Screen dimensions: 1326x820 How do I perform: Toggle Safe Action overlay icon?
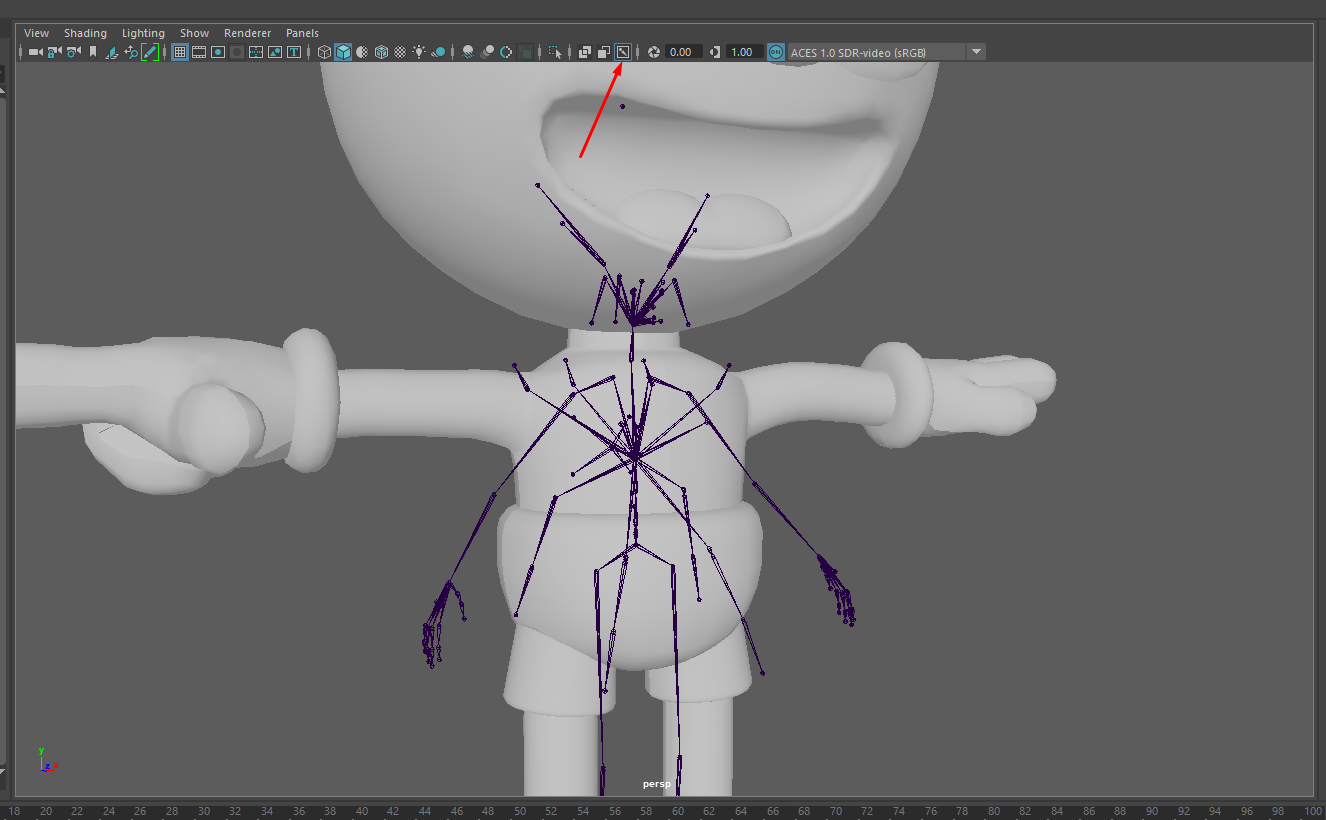pos(275,52)
